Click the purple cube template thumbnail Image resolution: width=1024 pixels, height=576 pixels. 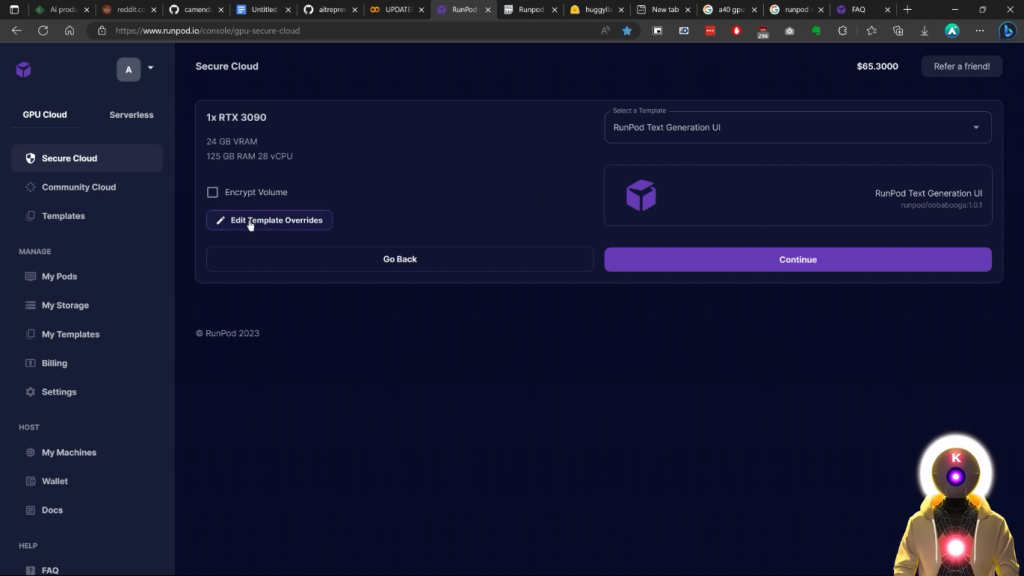click(641, 195)
